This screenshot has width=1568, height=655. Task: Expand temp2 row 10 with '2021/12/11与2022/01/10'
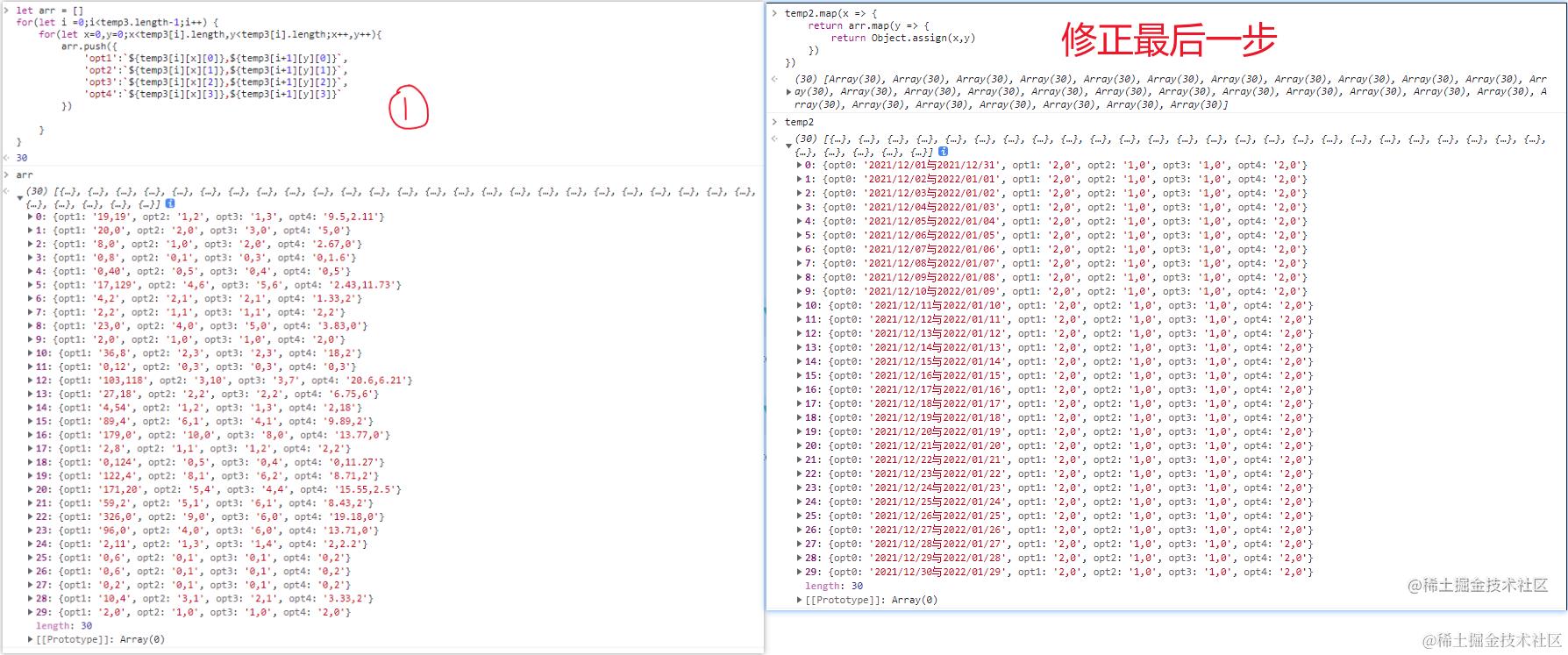pyautogui.click(x=799, y=305)
